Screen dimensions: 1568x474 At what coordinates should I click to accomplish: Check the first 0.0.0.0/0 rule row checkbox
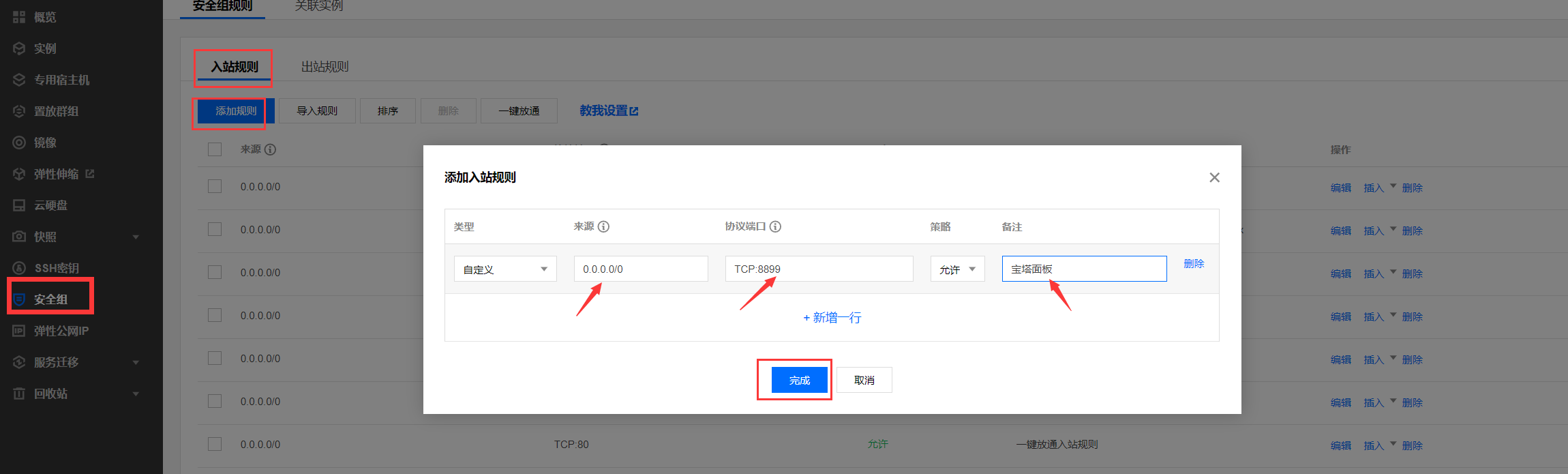coord(215,186)
